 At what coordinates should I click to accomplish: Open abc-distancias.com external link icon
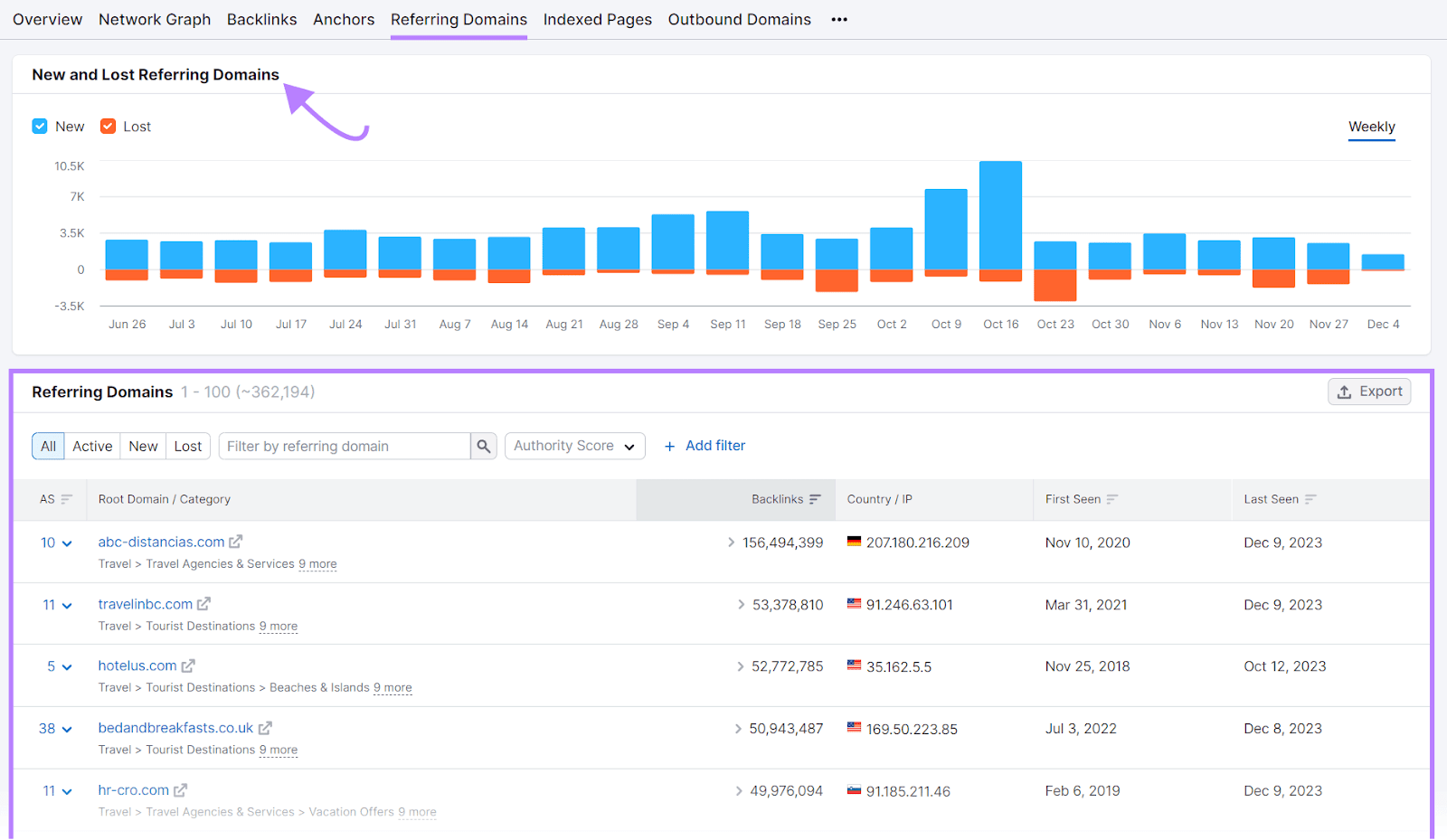236,542
